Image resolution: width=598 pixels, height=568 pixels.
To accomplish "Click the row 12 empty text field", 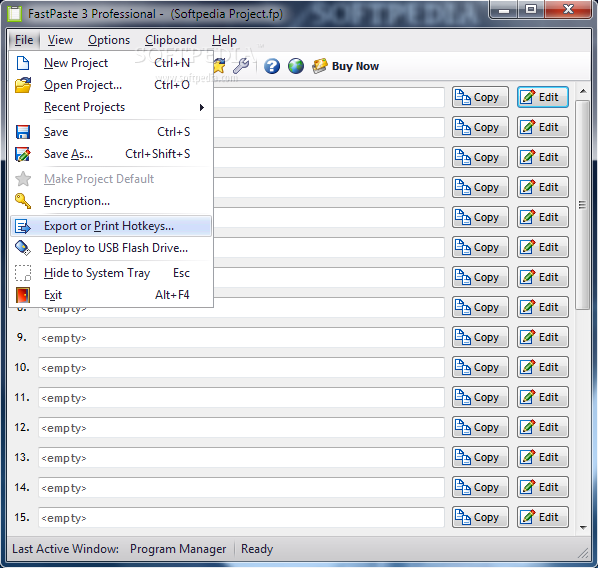I will [241, 428].
